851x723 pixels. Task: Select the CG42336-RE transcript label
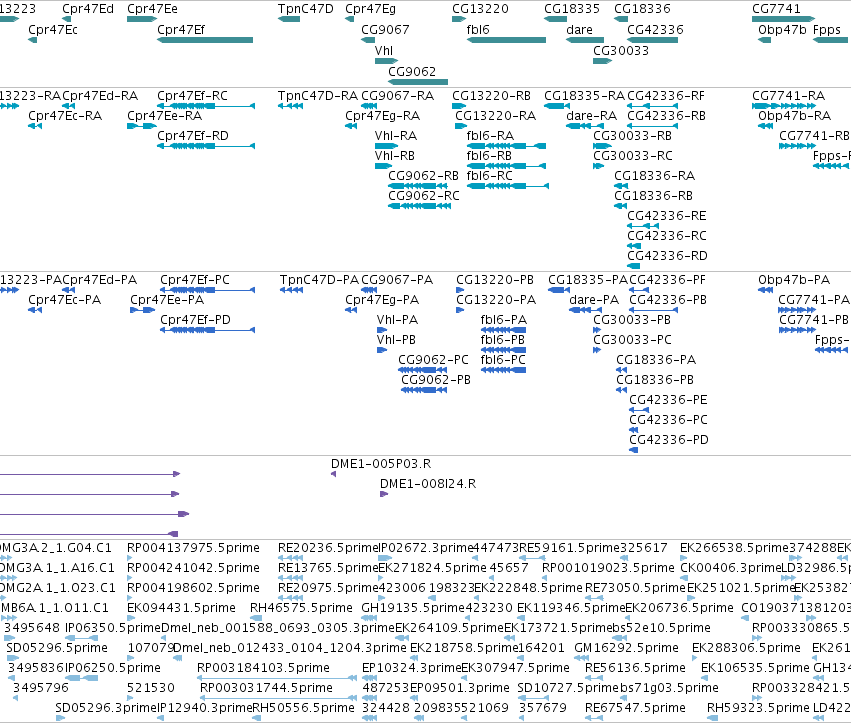click(x=667, y=216)
